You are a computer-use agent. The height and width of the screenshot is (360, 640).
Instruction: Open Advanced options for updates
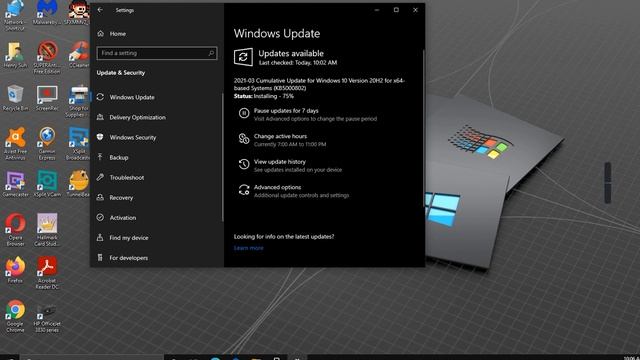coord(293,191)
